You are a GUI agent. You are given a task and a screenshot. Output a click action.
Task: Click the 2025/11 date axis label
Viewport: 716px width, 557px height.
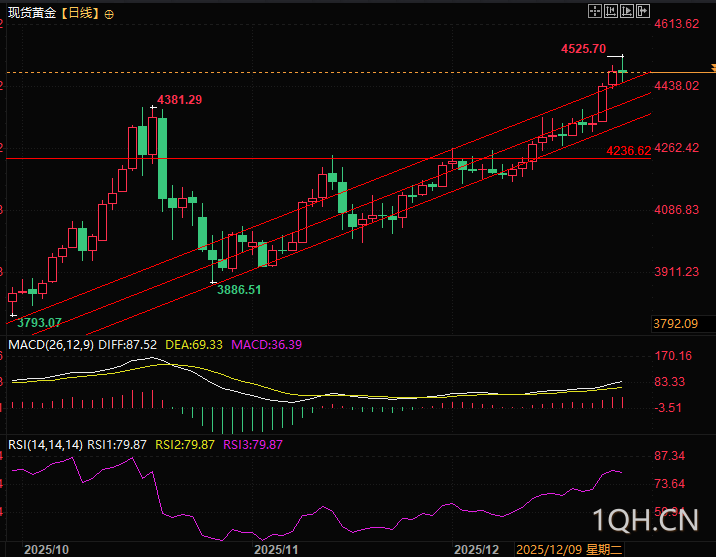pyautogui.click(x=276, y=549)
